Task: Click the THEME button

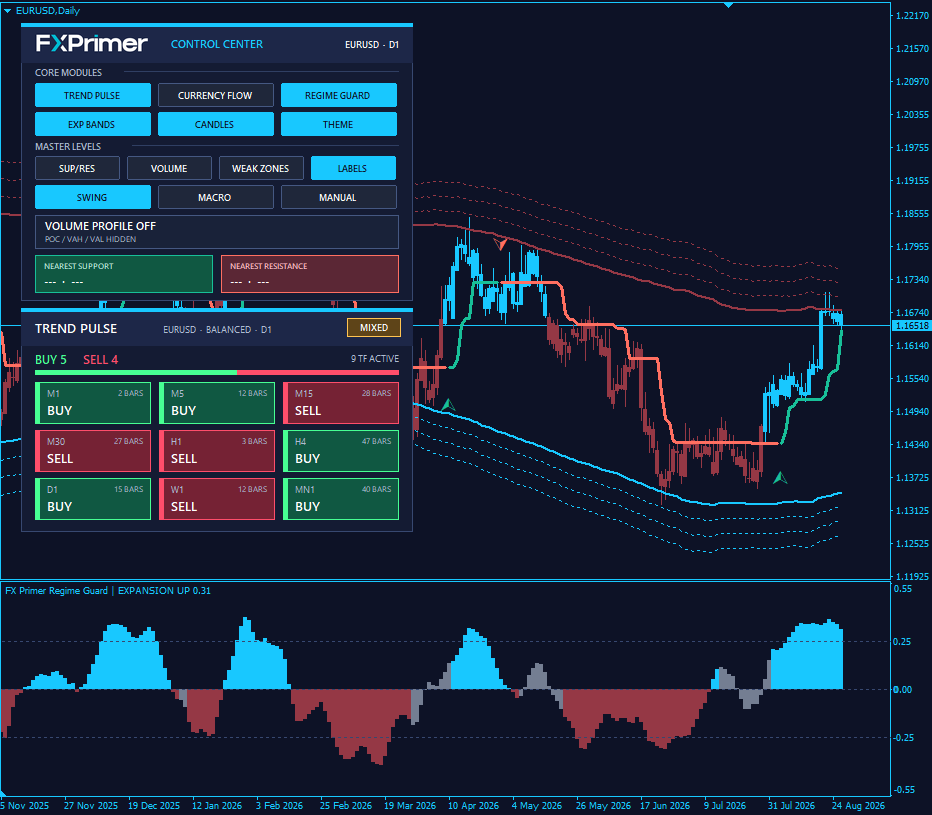Action: pos(339,124)
